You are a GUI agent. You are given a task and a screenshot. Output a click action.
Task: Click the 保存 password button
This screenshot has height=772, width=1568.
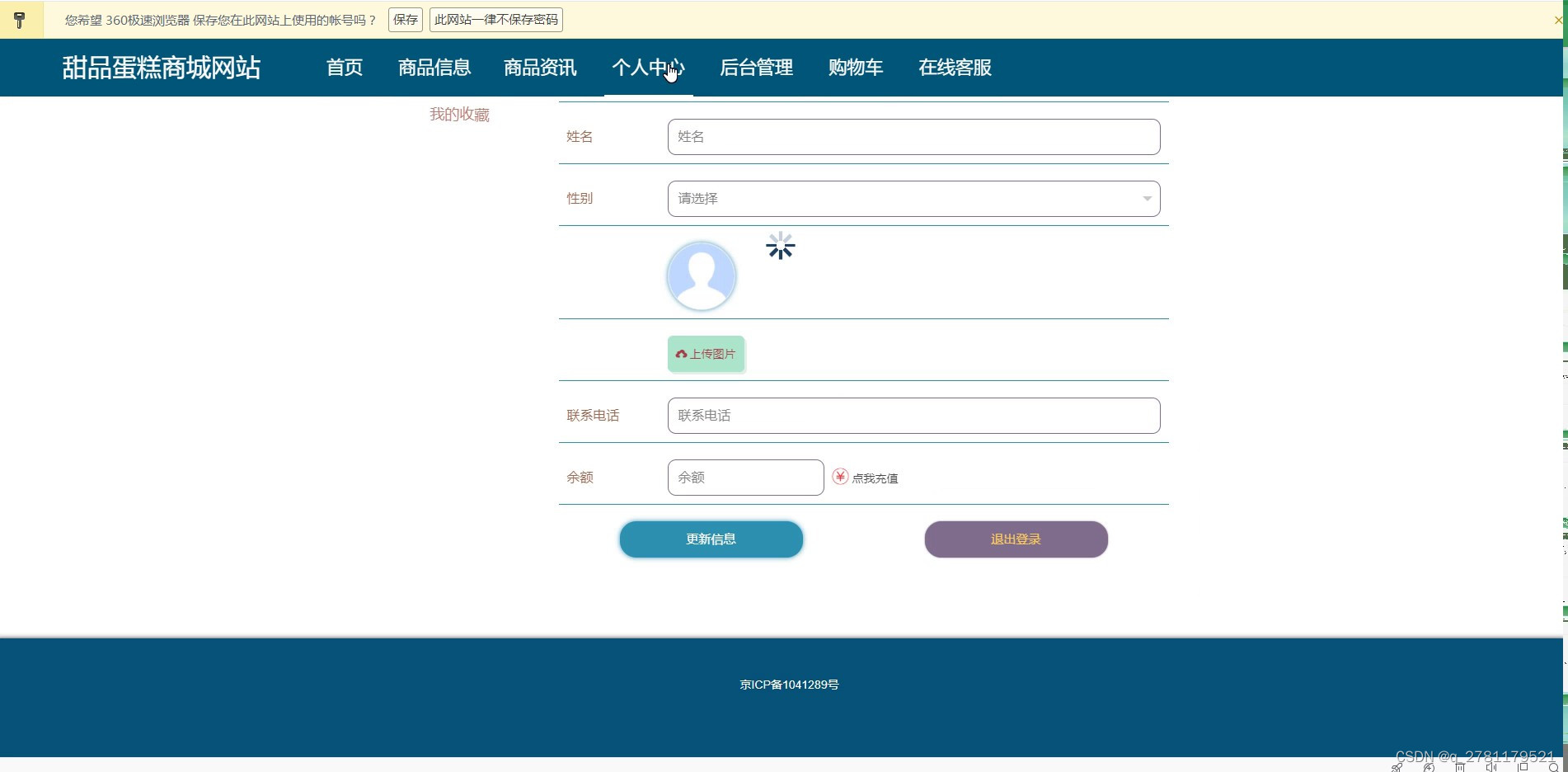click(x=406, y=20)
